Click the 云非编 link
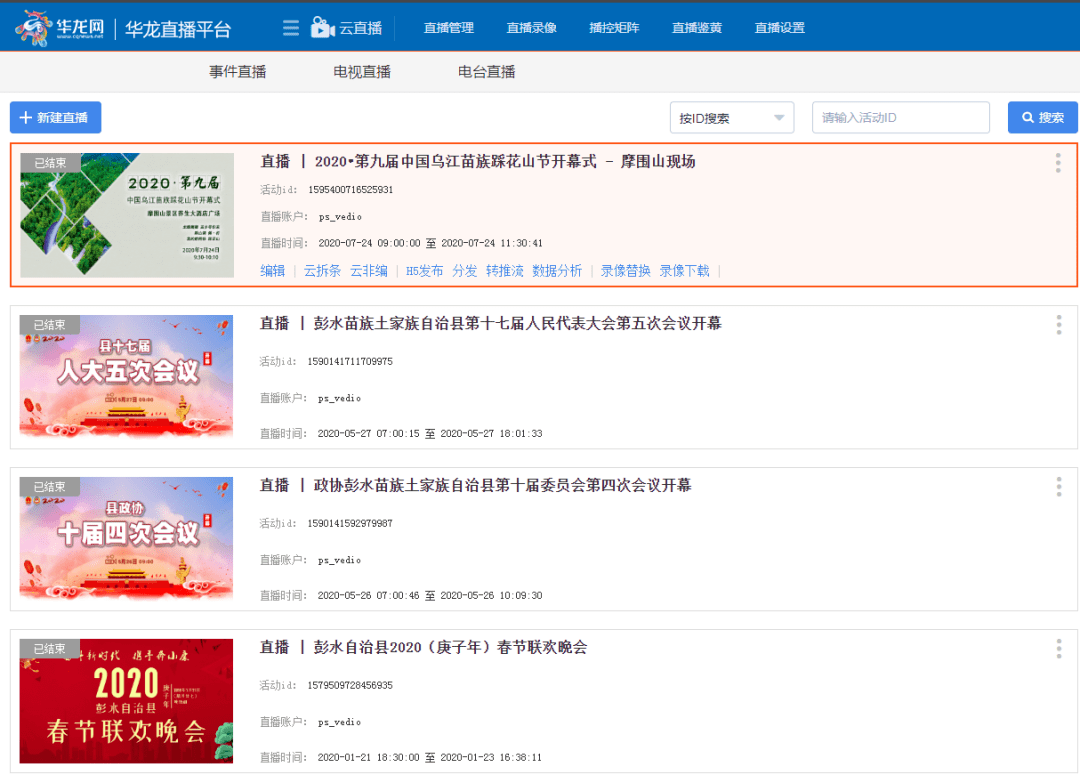The image size is (1080, 783). 368,271
